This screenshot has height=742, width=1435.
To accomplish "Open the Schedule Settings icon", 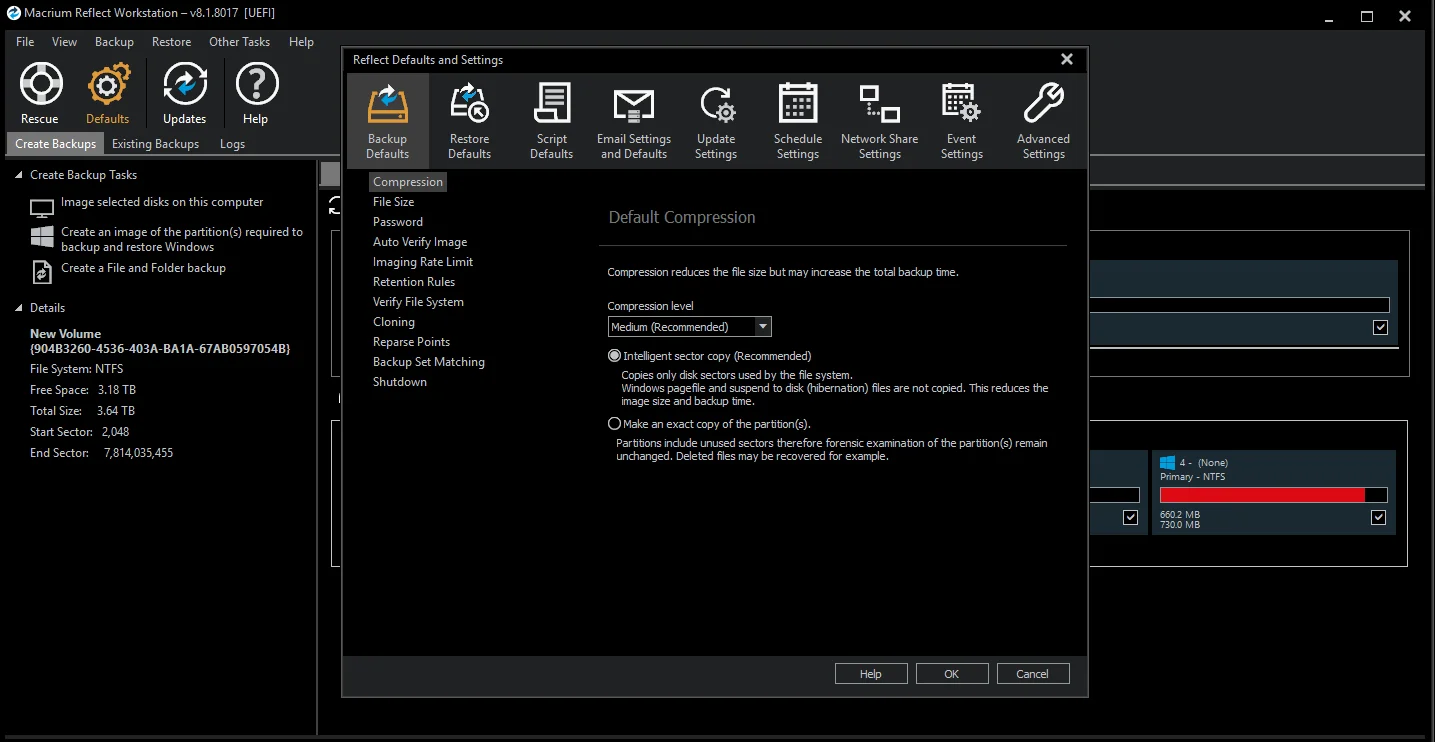I will [798, 105].
